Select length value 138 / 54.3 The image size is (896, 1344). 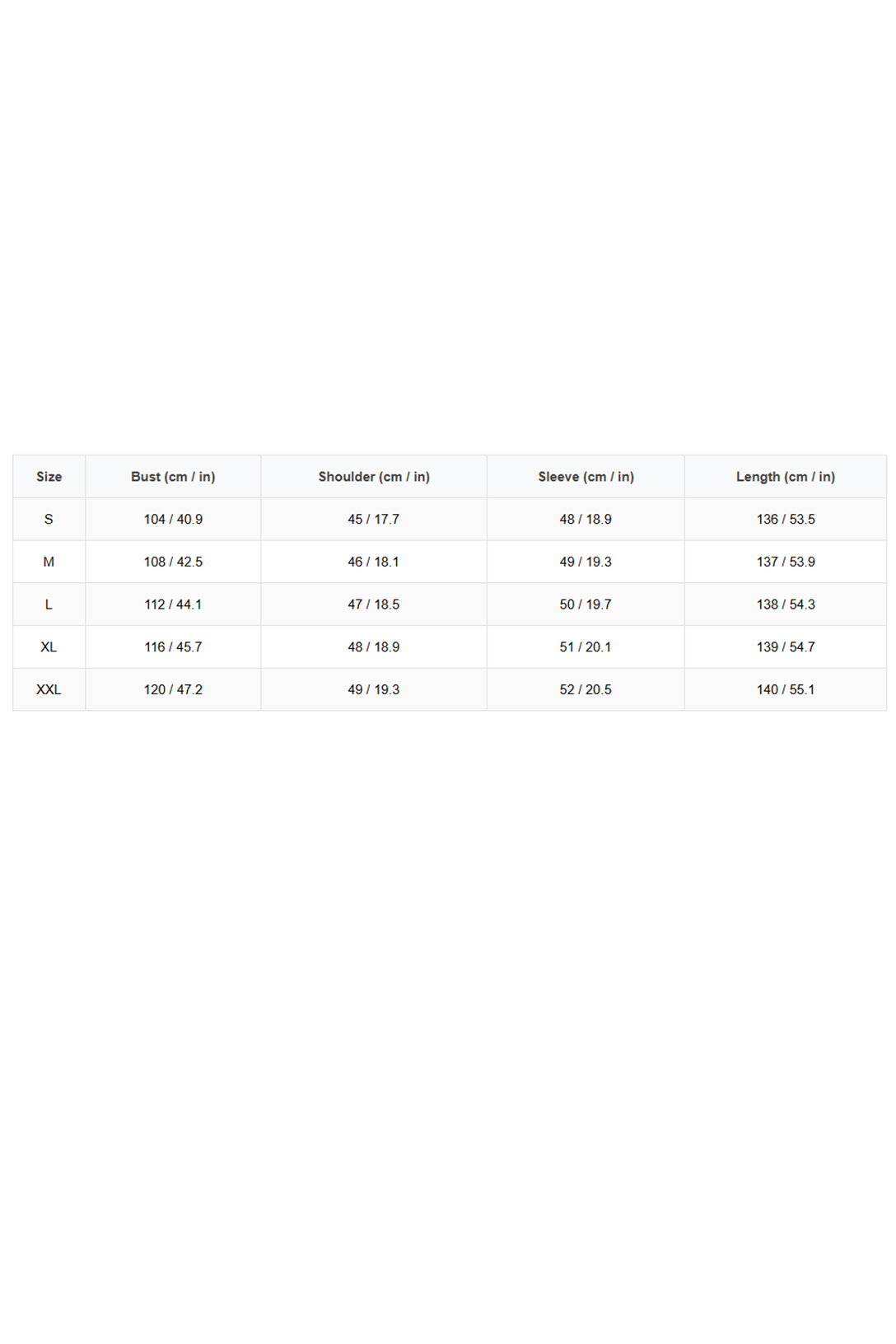pyautogui.click(x=786, y=604)
